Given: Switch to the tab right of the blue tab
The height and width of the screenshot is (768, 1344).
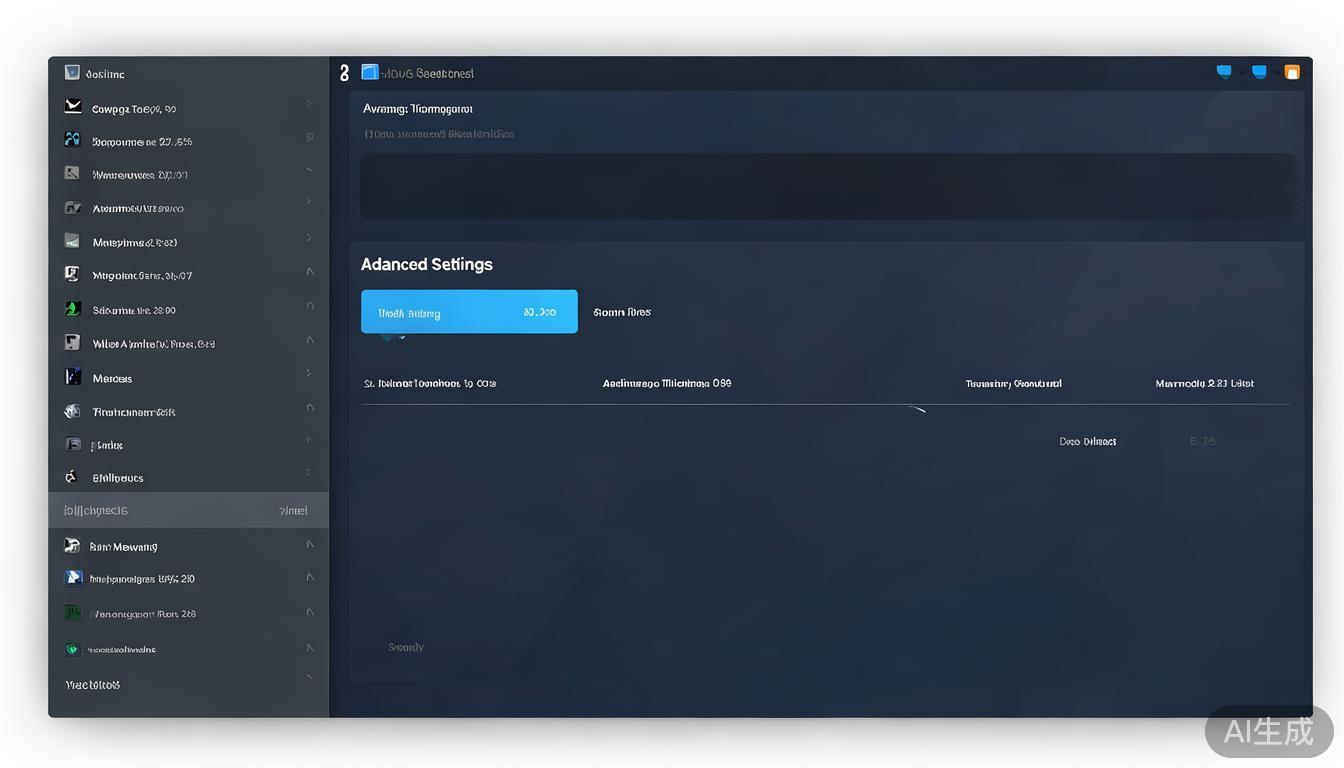Looking at the screenshot, I should click(x=622, y=312).
